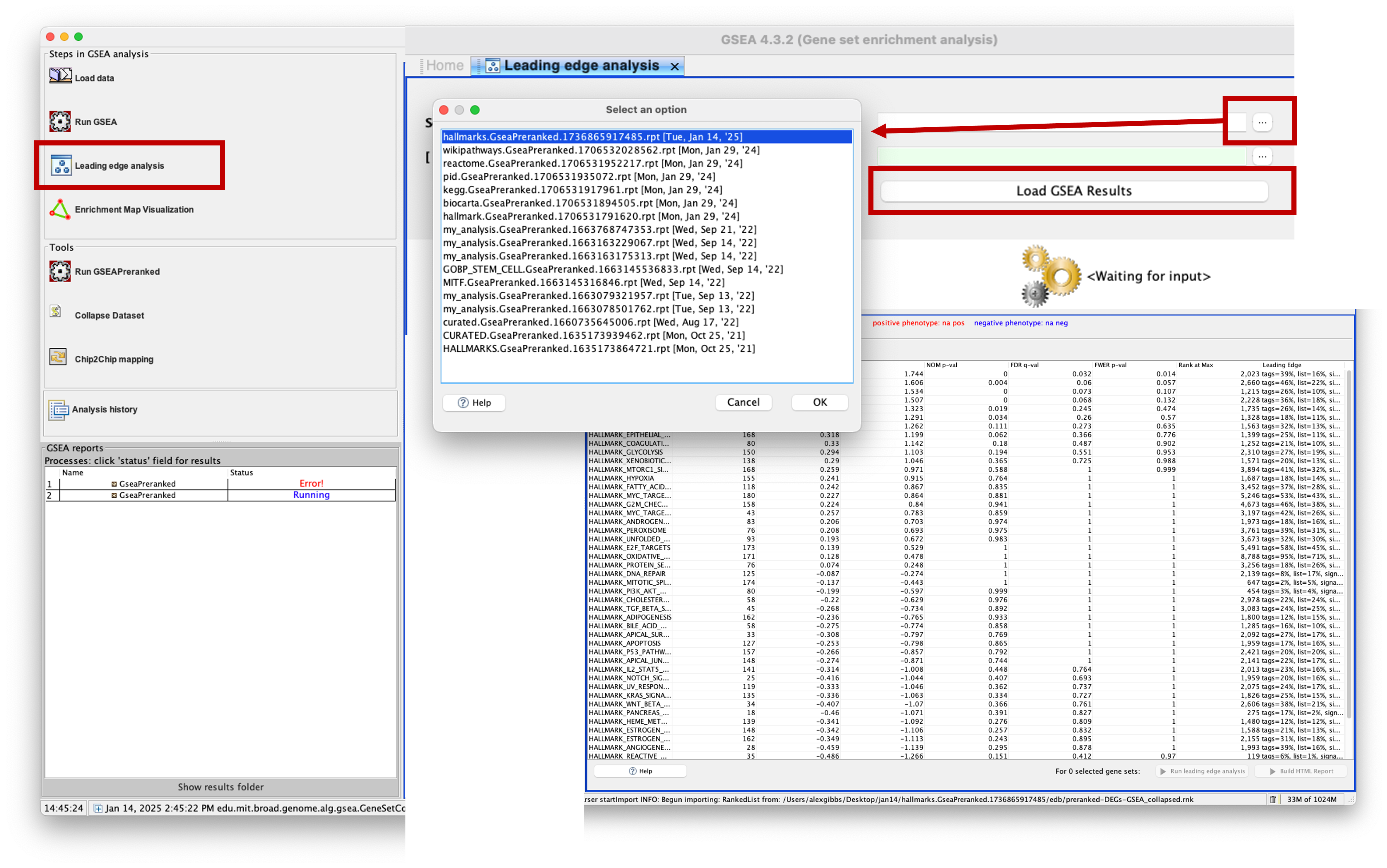Select the HALLMARK_PEROXISOME row

point(966,530)
